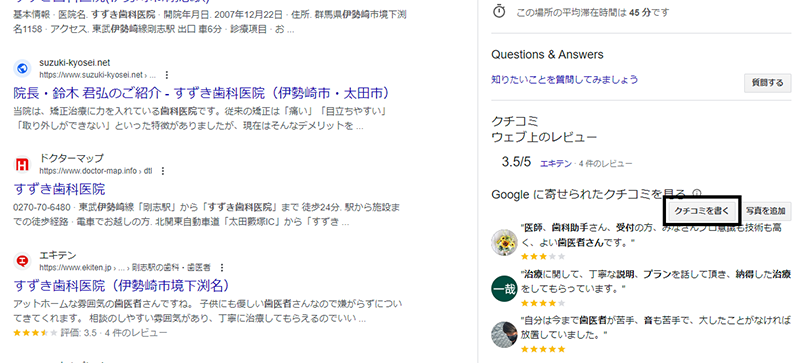Open 知りたいことを質問してみましょう link
The height and width of the screenshot is (363, 800).
565,80
